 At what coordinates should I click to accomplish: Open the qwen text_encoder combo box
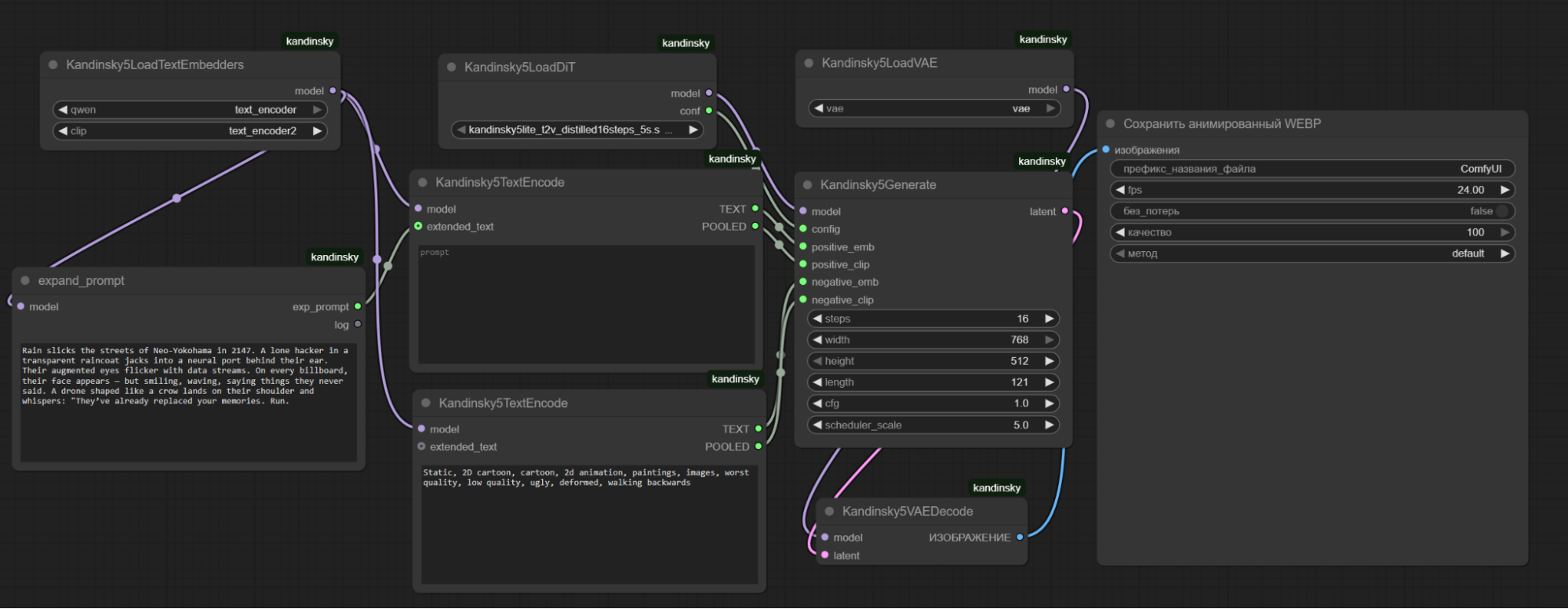189,110
